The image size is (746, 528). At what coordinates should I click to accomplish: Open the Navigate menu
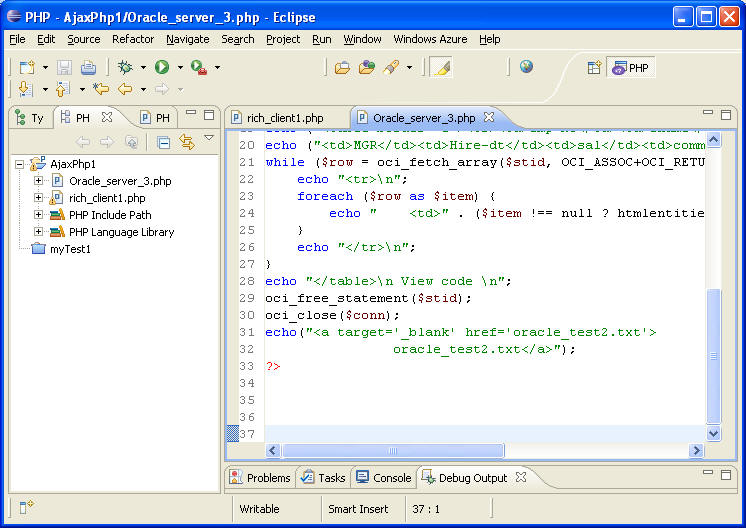click(187, 39)
